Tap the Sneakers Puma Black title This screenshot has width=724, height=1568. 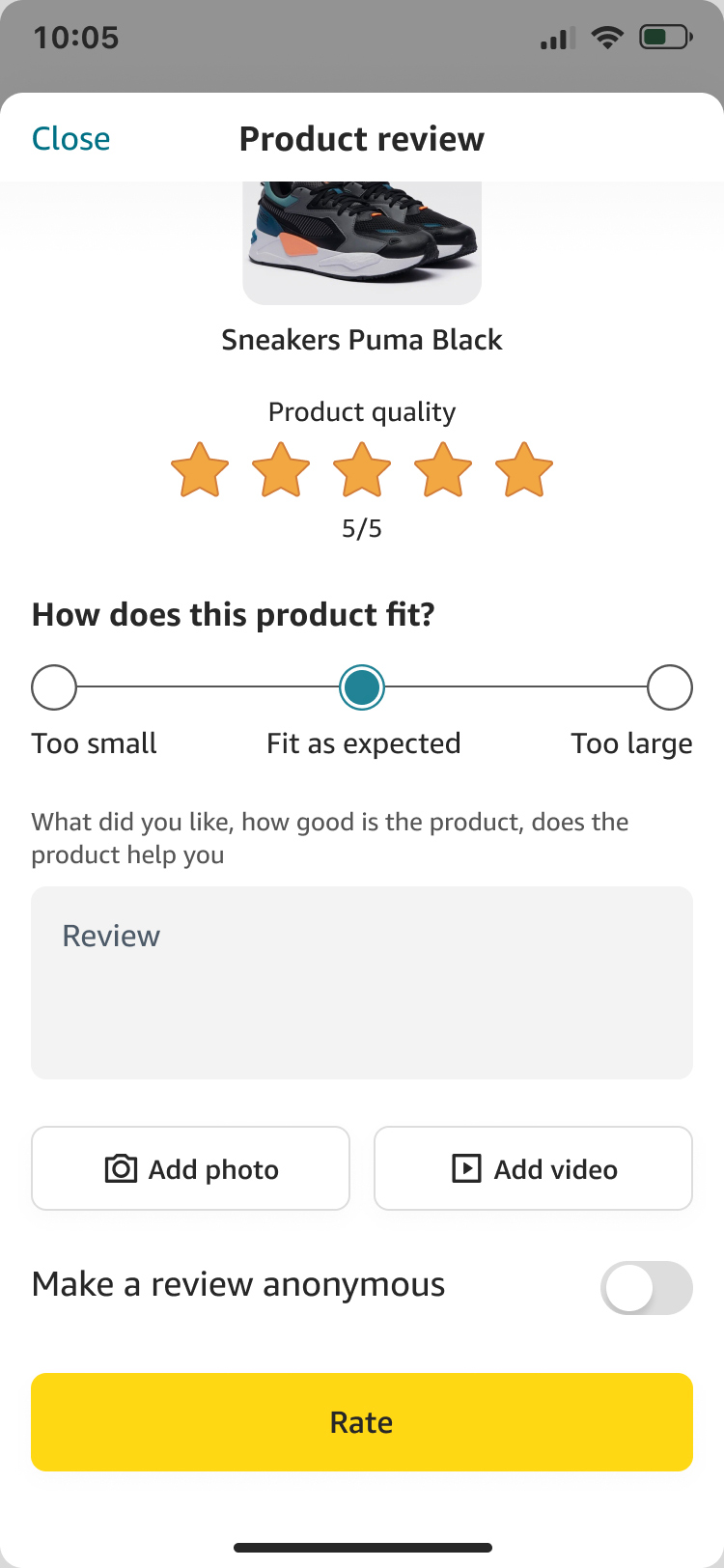coord(362,340)
